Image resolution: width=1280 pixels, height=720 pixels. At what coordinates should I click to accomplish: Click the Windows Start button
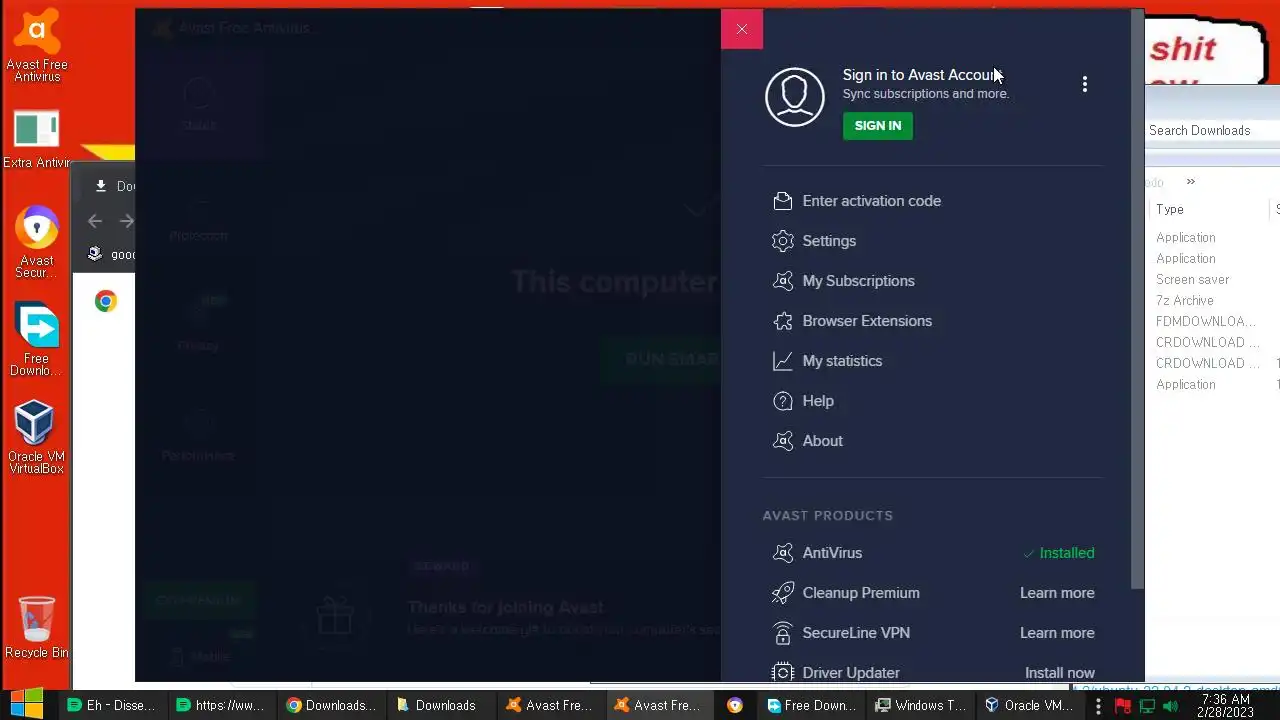point(27,705)
